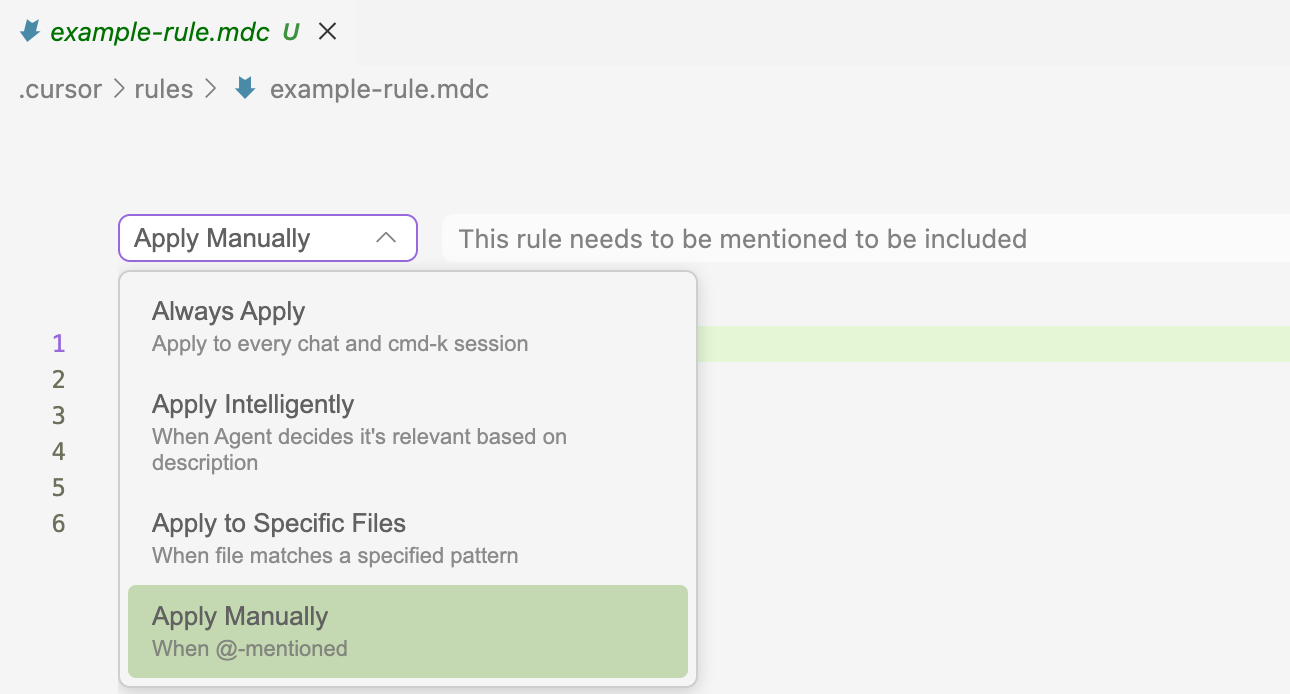Open .cursor in the breadcrumb path
1290x694 pixels.
point(60,89)
